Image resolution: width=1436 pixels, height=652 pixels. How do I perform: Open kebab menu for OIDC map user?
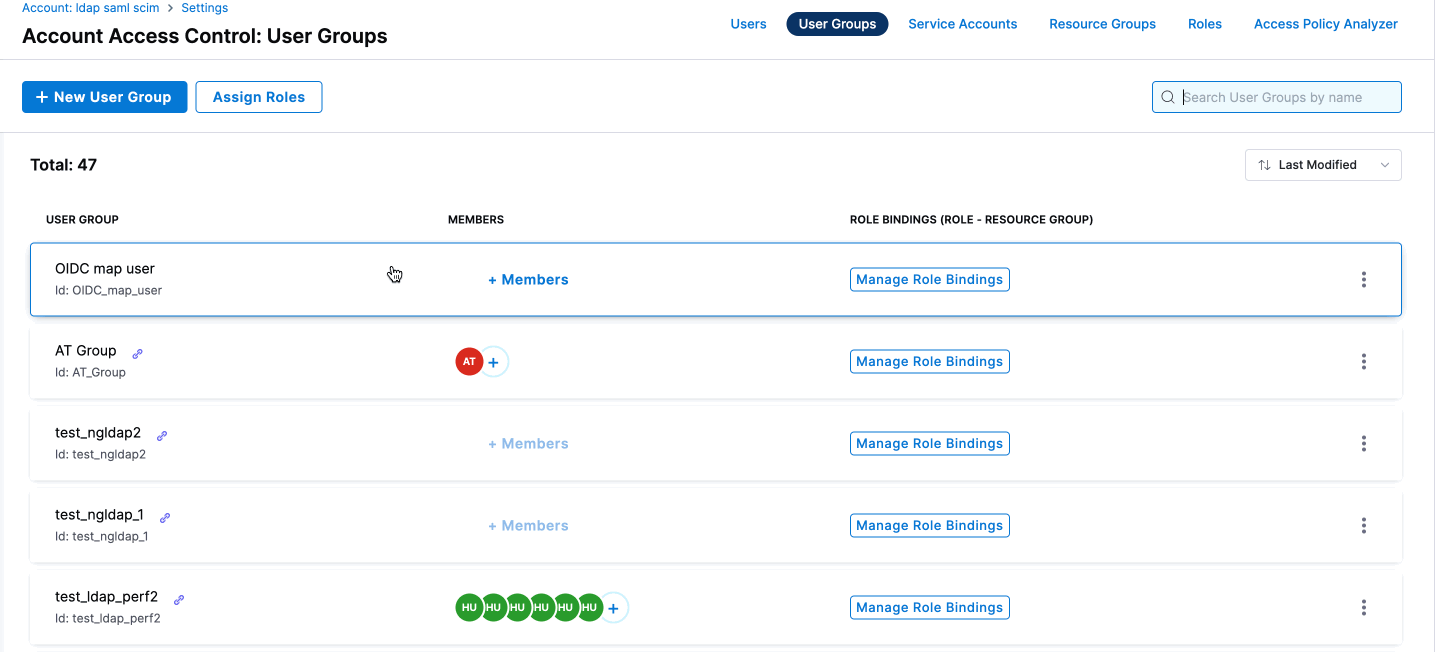coord(1363,280)
